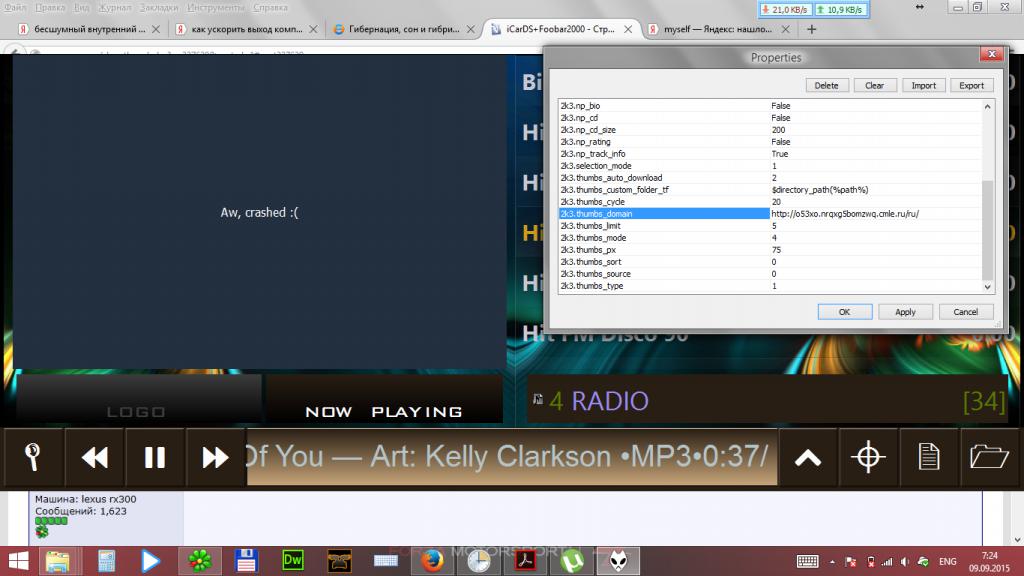This screenshot has width=1024, height=576.
Task: Click the Delete button in Properties
Action: tap(826, 86)
